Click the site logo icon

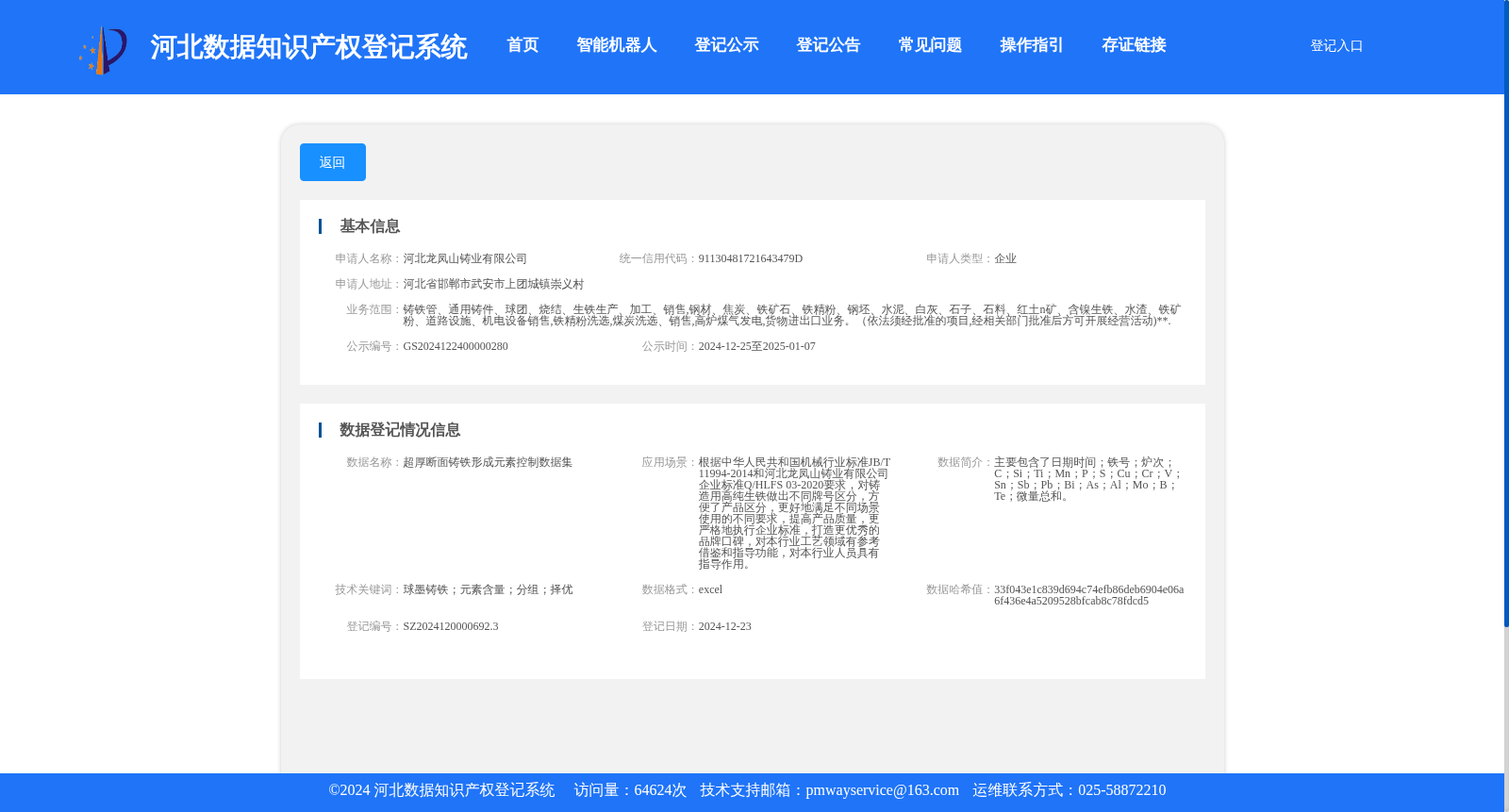tap(103, 50)
